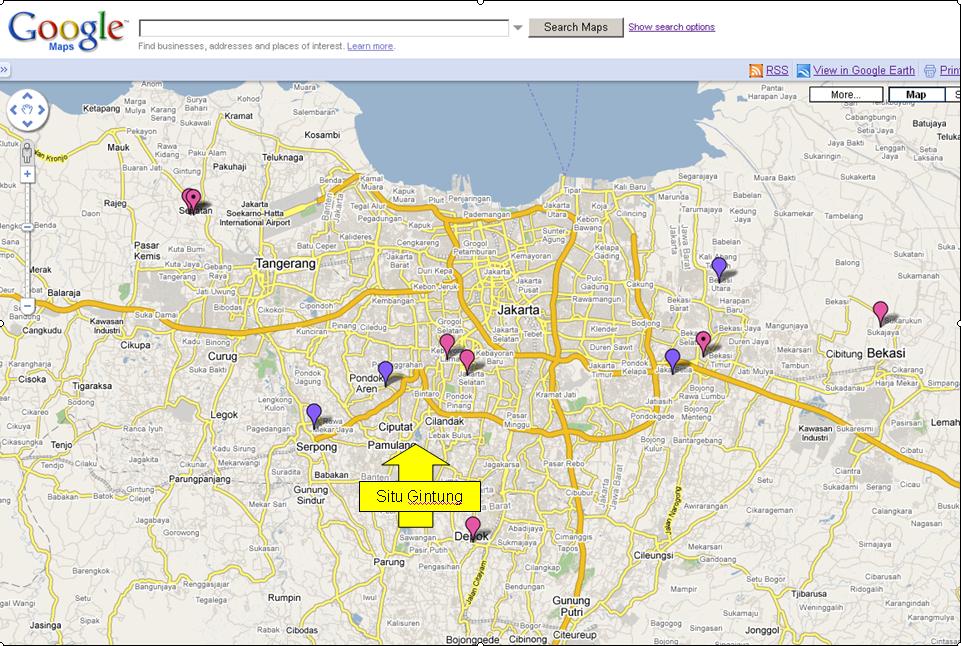Switch to the Map view tab
Image resolution: width=961 pixels, height=646 pixels.
point(915,95)
